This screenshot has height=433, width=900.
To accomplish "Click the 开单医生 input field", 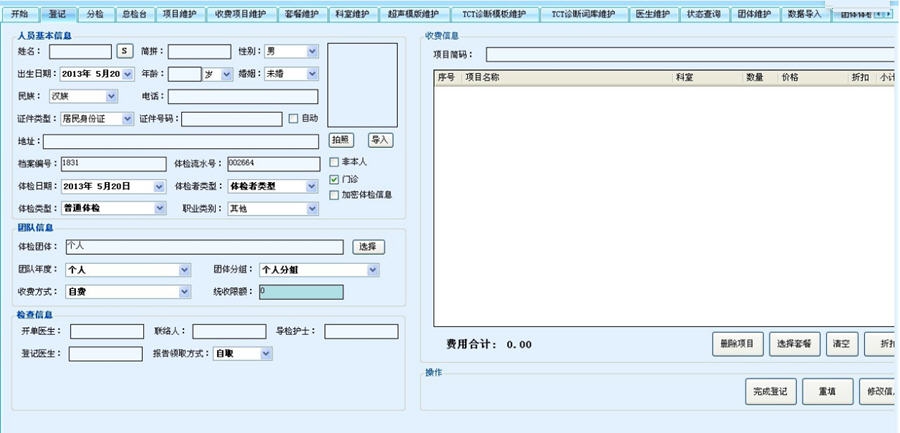I will (x=107, y=331).
